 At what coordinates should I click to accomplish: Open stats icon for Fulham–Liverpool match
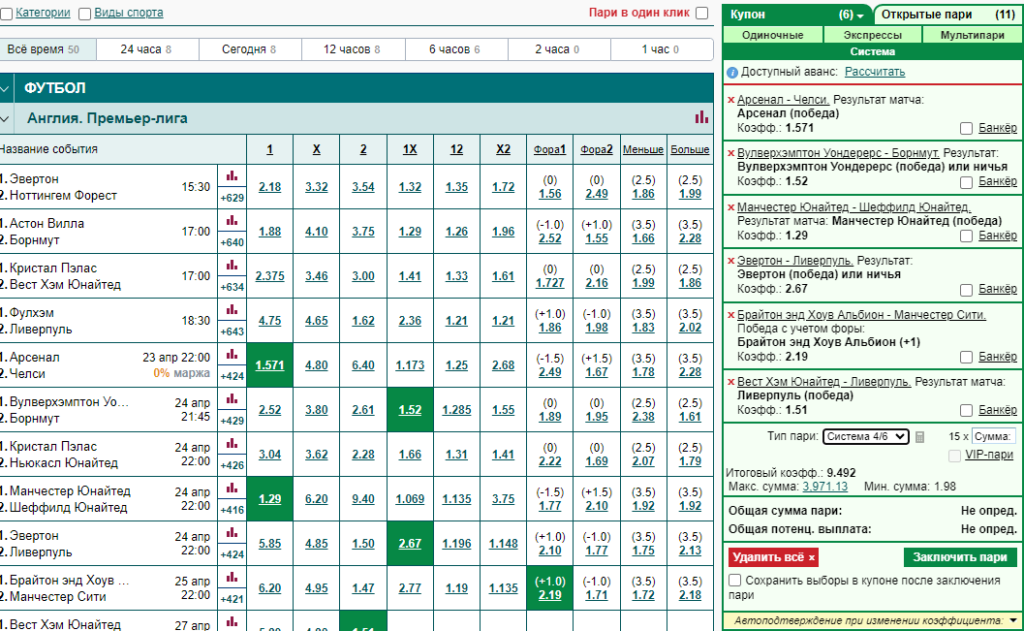(232, 310)
